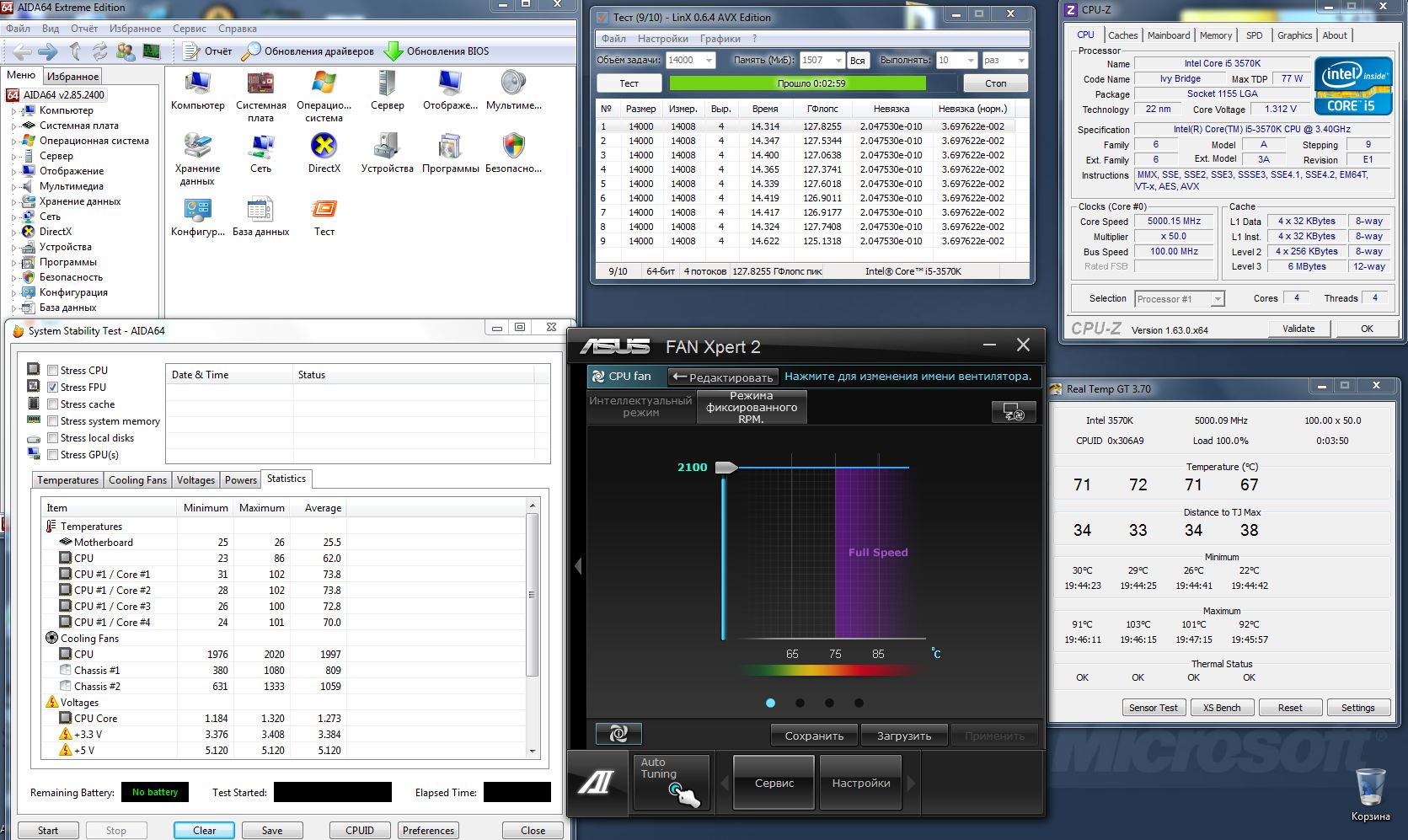Open the Хранение данных icon in main pane
1408x840 pixels.
[198, 159]
